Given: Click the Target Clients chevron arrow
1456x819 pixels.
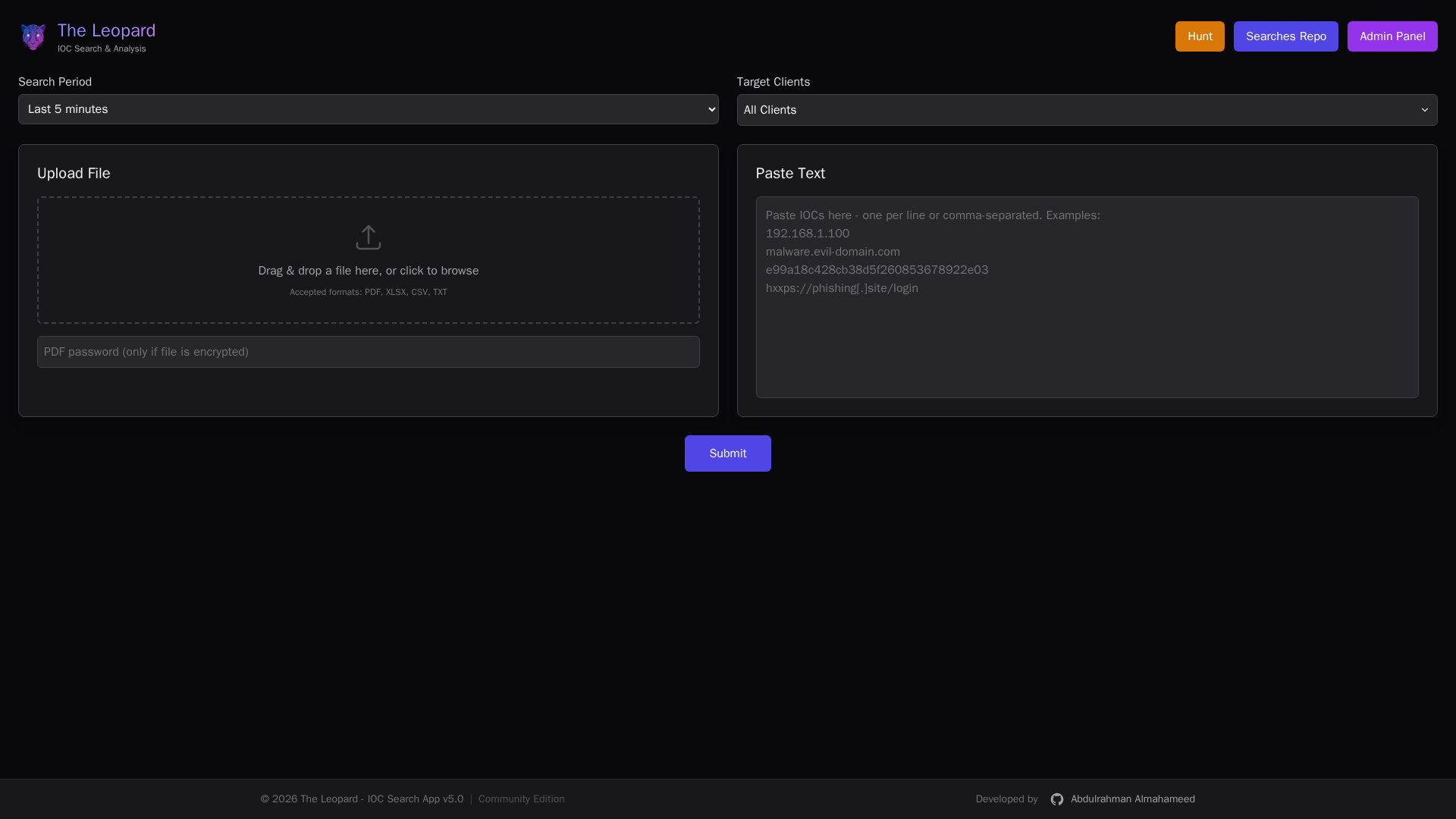Looking at the screenshot, I should [x=1424, y=110].
